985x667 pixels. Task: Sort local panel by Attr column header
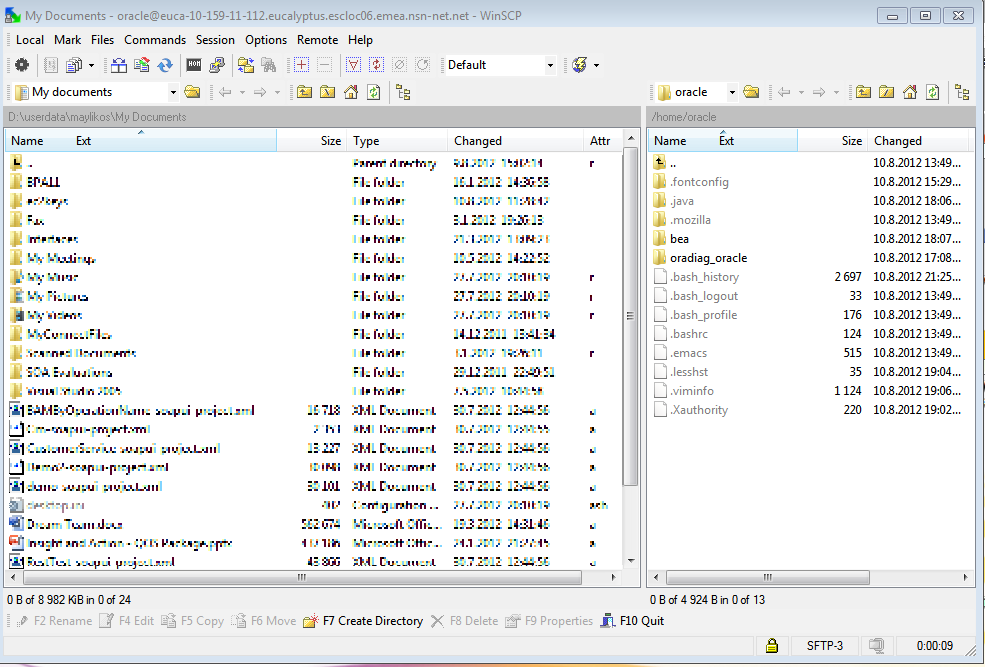tap(602, 141)
